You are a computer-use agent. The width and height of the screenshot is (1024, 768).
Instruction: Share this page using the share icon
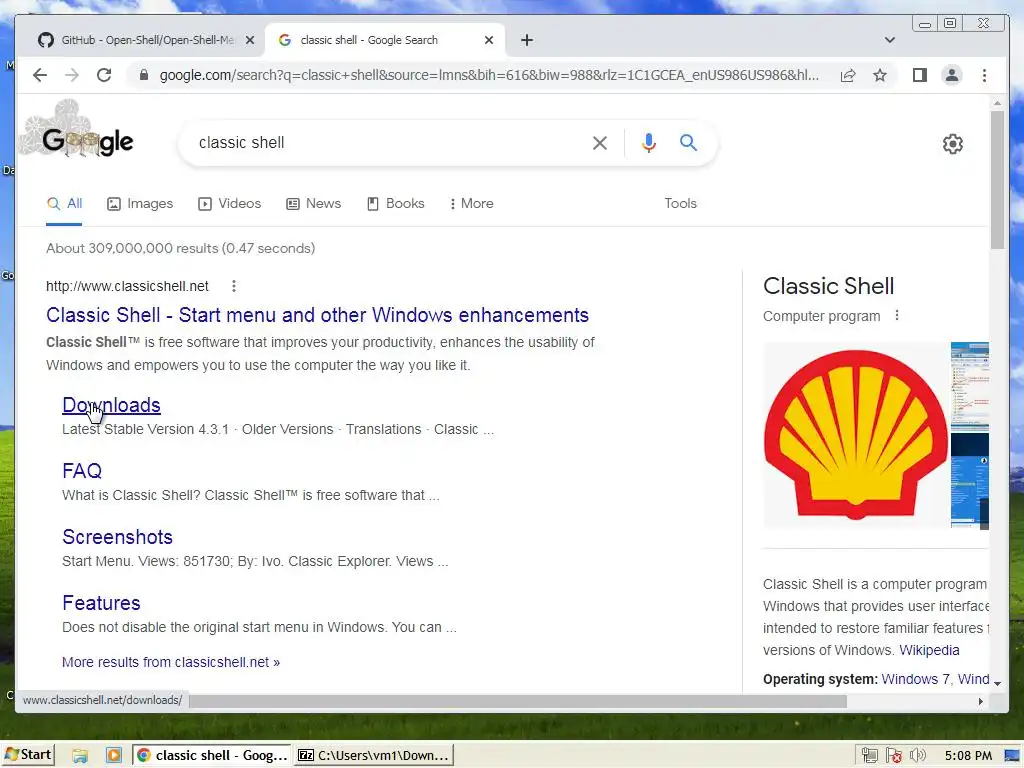848,75
